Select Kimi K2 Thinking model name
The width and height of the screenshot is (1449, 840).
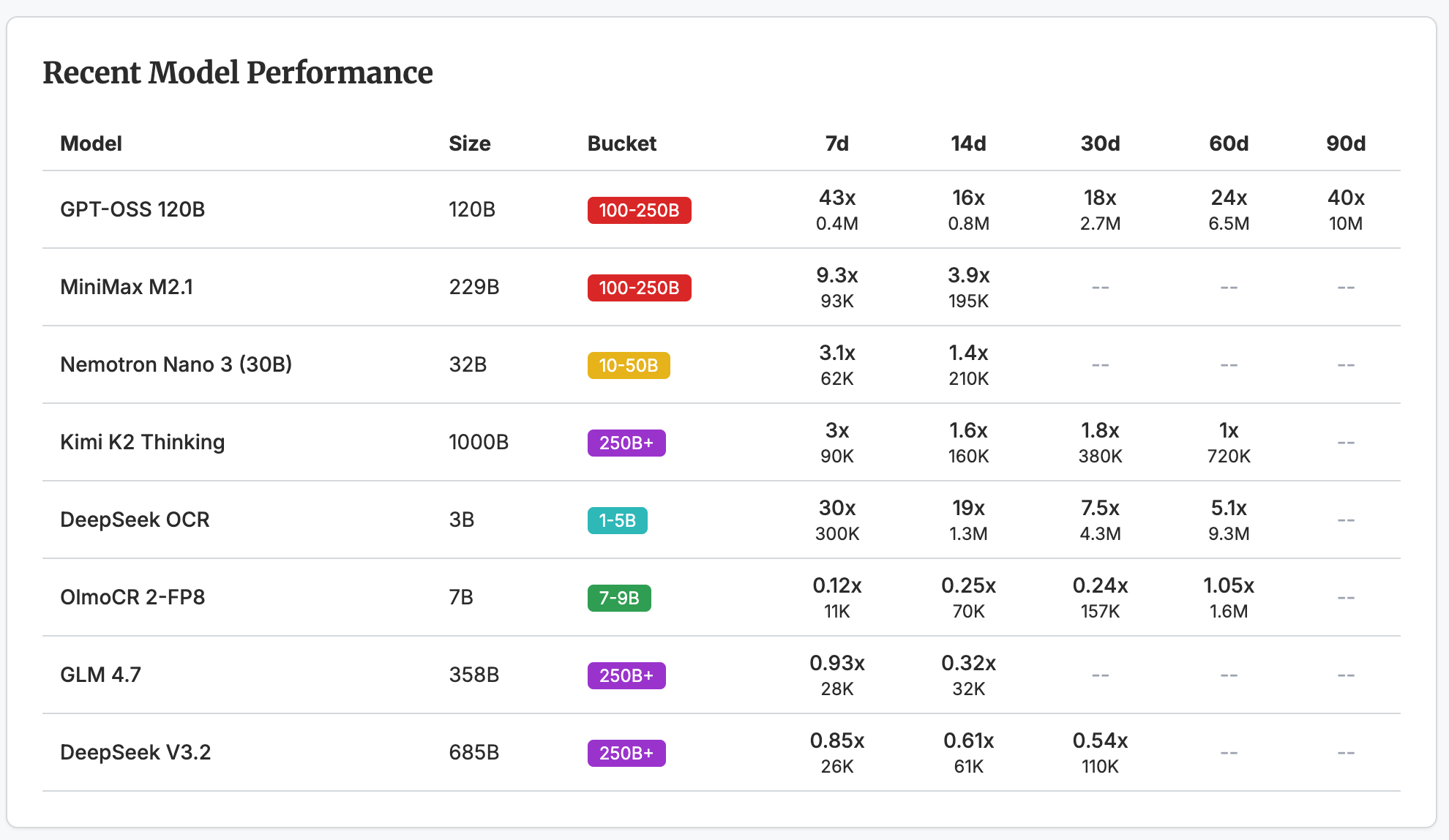point(142,442)
